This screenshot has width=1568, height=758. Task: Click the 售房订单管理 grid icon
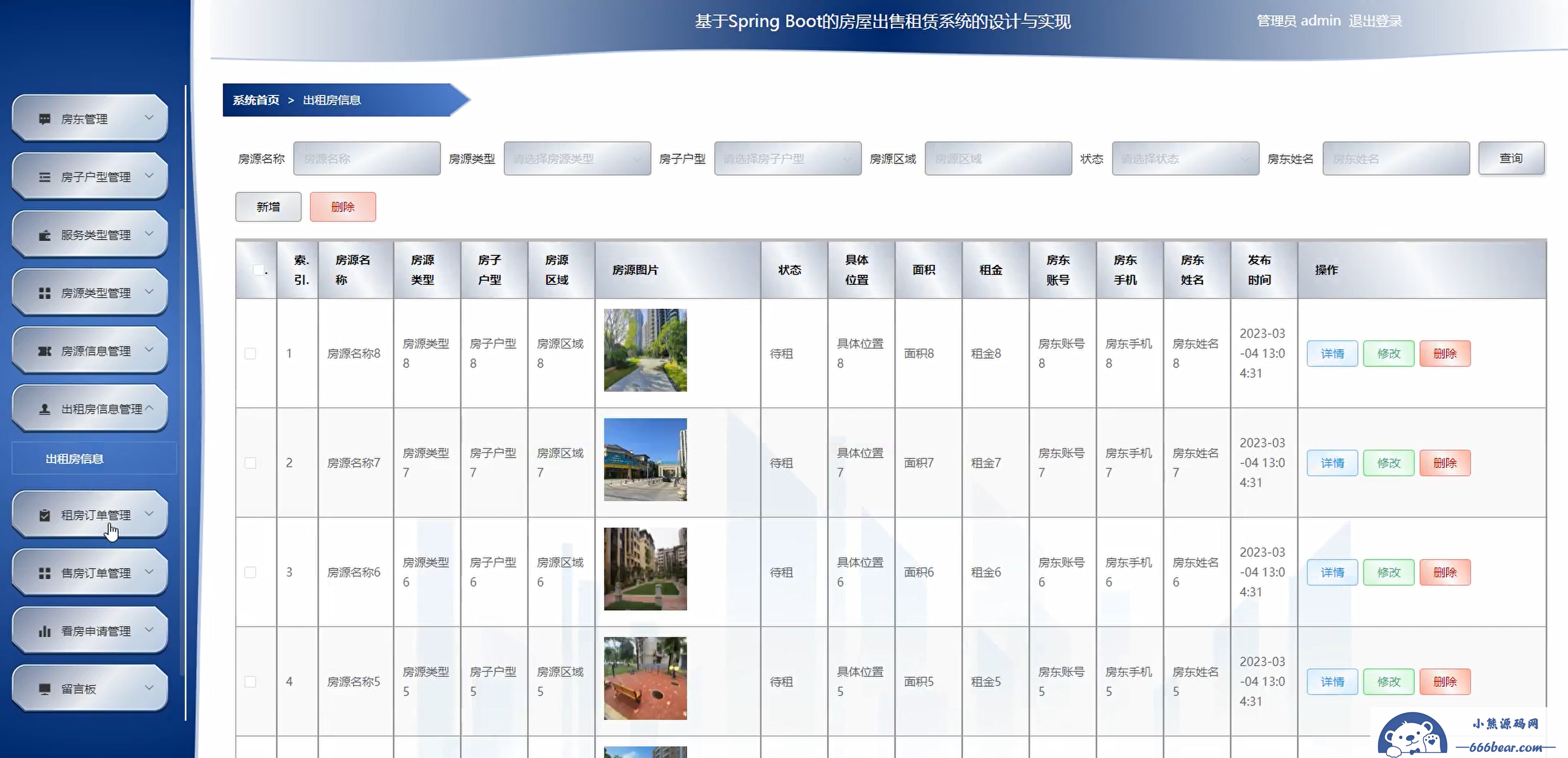(44, 573)
